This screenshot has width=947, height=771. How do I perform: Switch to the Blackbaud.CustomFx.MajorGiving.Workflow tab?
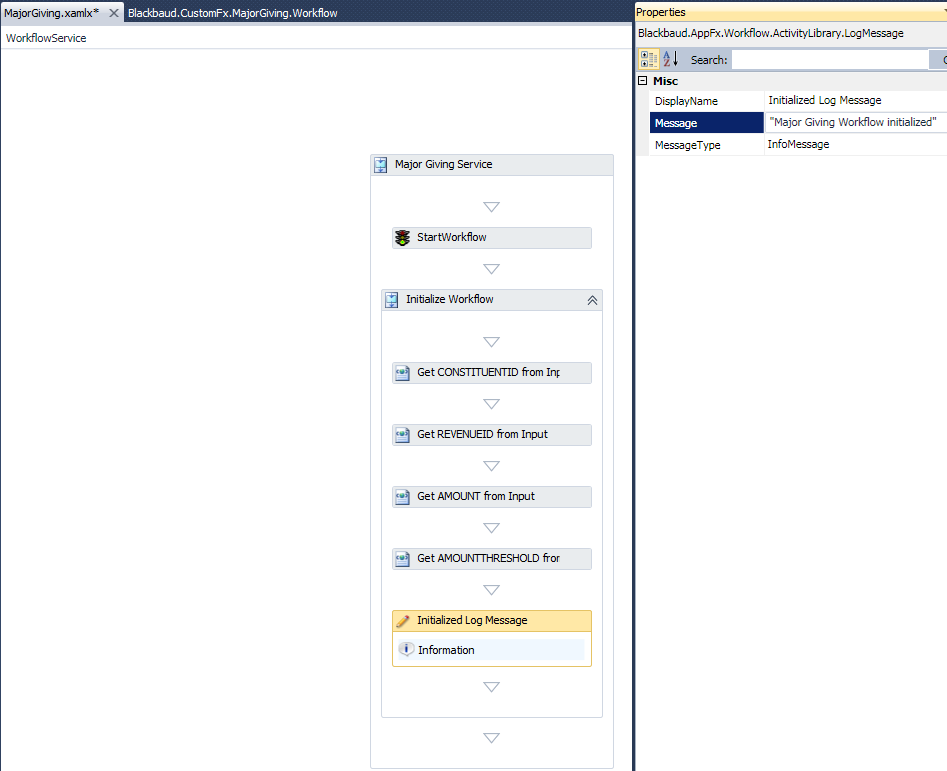pyautogui.click(x=232, y=13)
